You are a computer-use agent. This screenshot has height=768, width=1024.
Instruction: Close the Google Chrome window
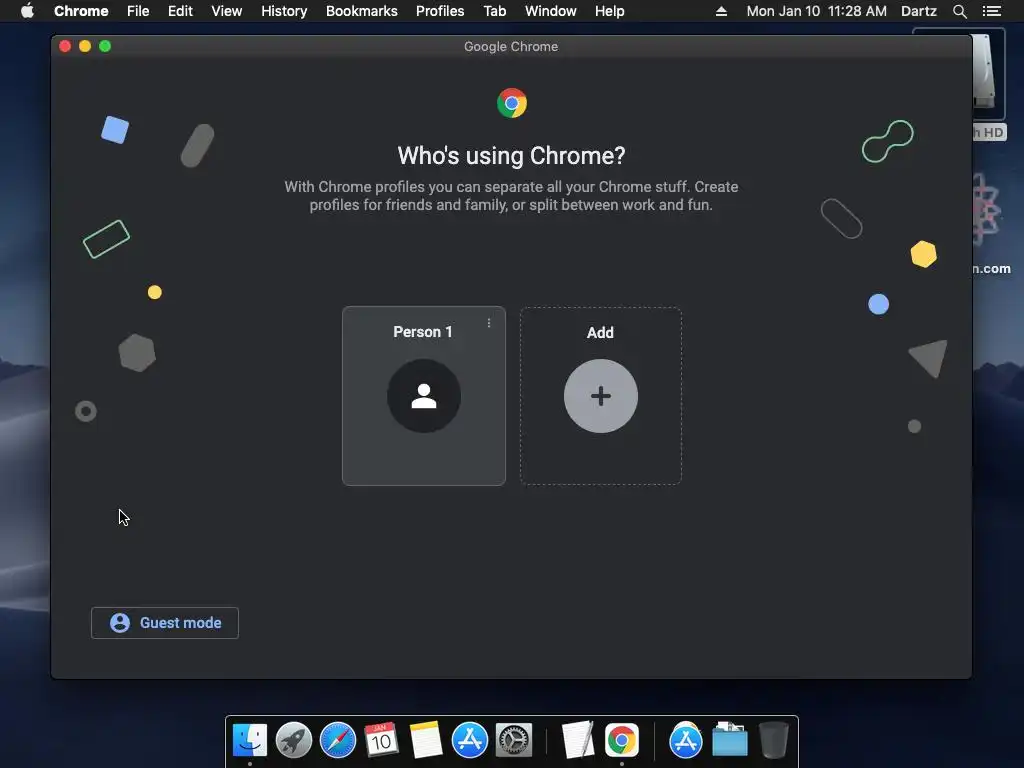pyautogui.click(x=65, y=46)
